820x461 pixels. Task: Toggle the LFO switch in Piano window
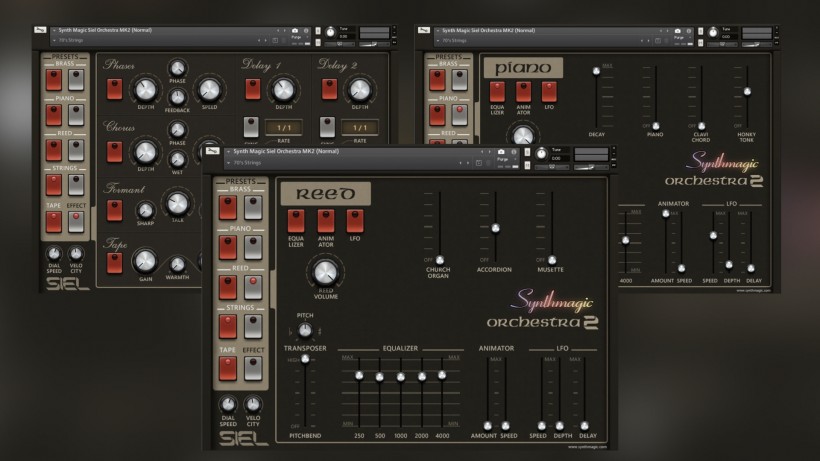pyautogui.click(x=549, y=92)
